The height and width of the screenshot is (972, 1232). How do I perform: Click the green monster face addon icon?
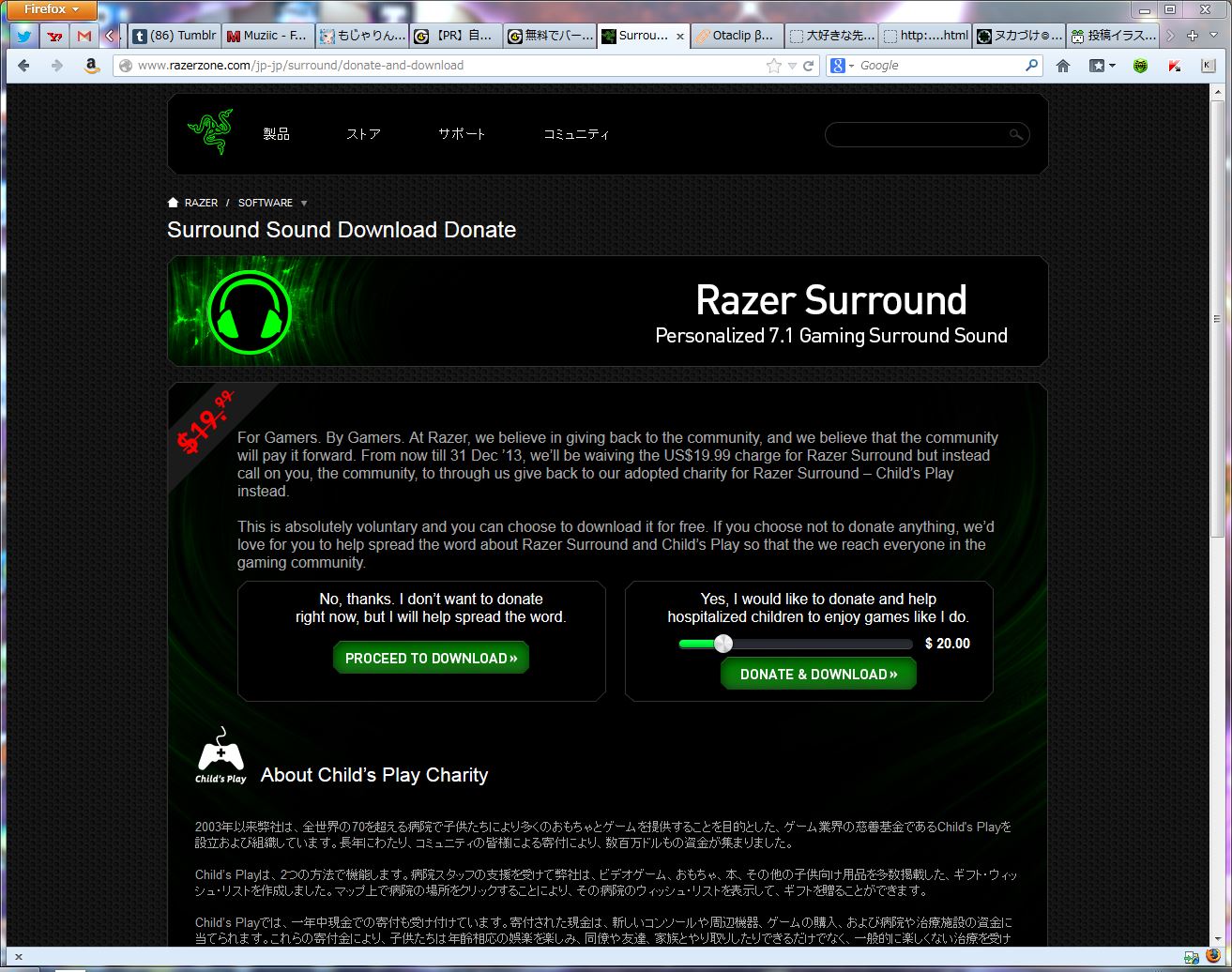(x=1140, y=66)
